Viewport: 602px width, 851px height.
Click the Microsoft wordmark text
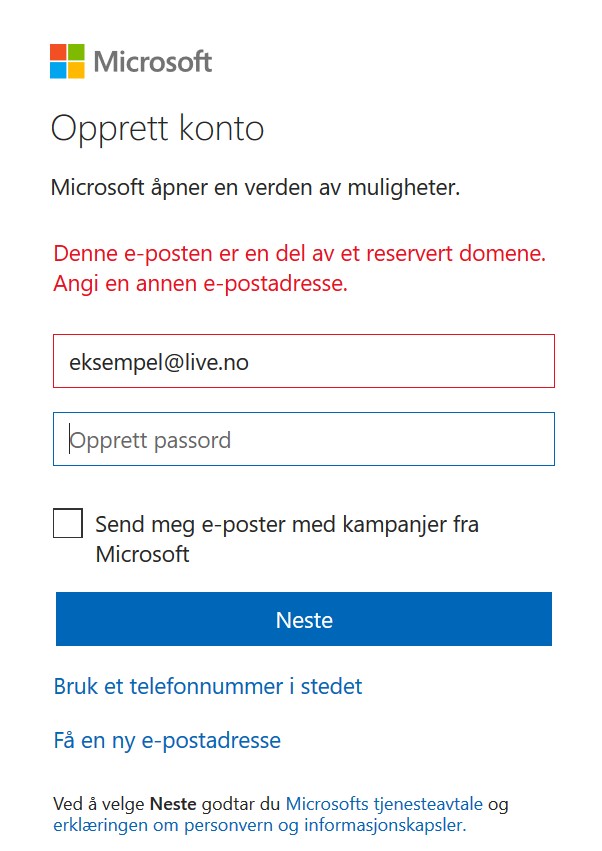tap(153, 61)
